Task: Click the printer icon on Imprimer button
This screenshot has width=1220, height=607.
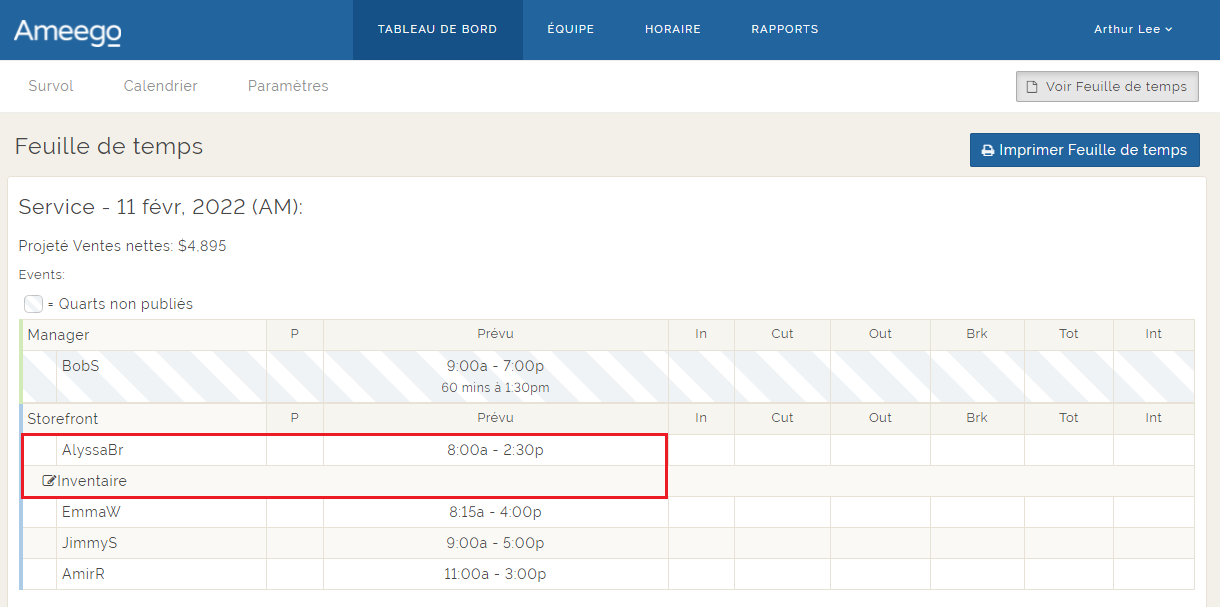Action: [x=988, y=150]
